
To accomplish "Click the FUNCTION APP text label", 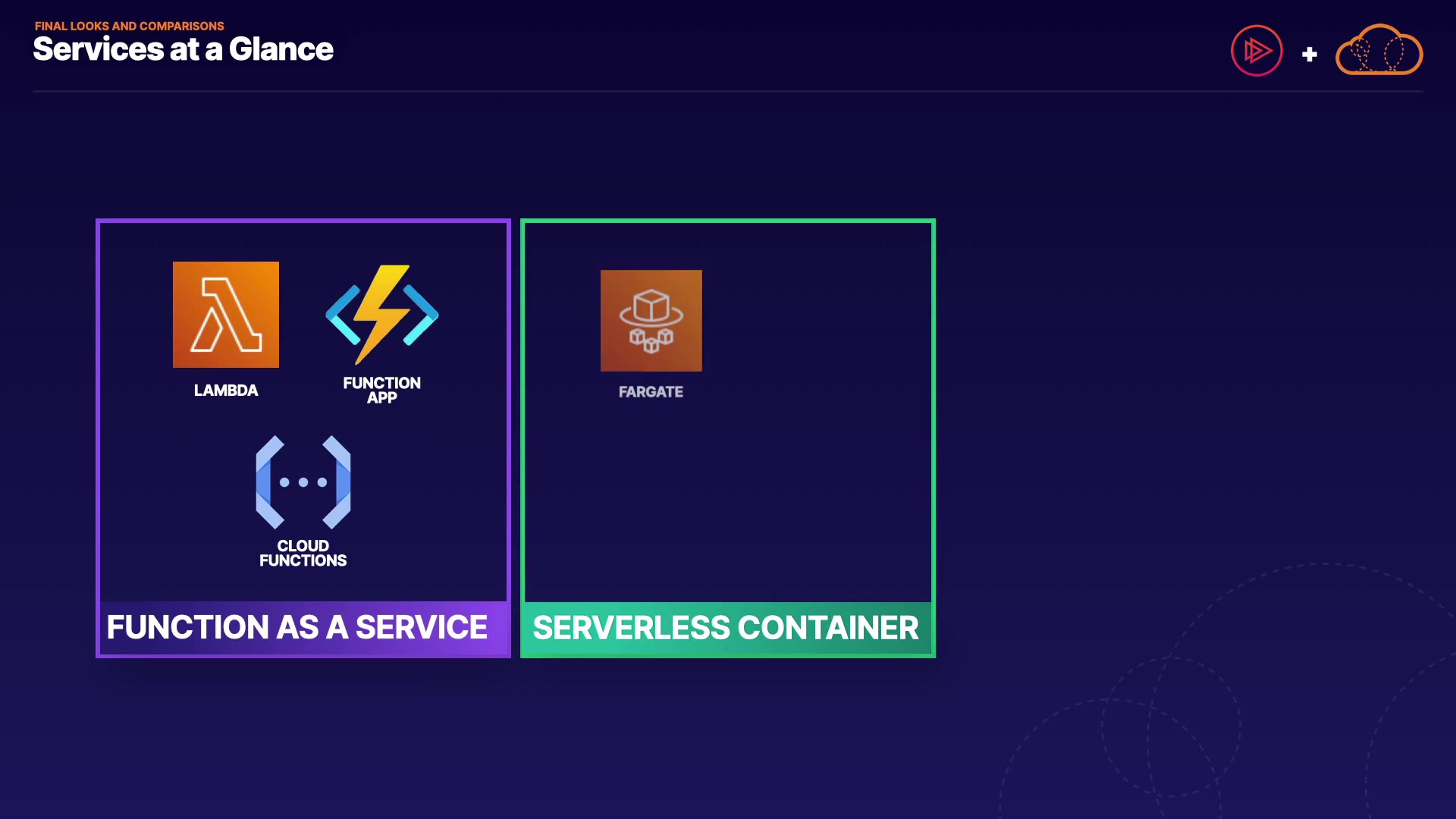I will [x=381, y=390].
